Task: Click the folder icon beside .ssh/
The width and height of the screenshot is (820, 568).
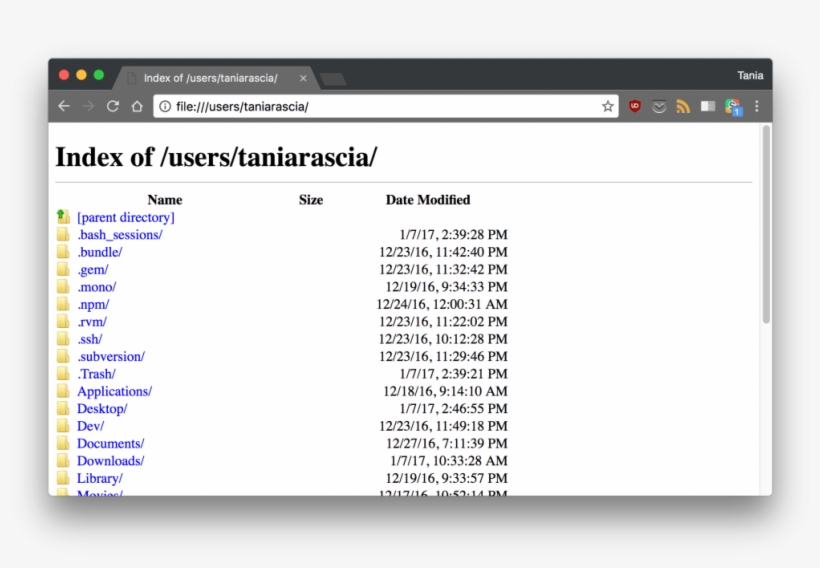Action: 63,338
